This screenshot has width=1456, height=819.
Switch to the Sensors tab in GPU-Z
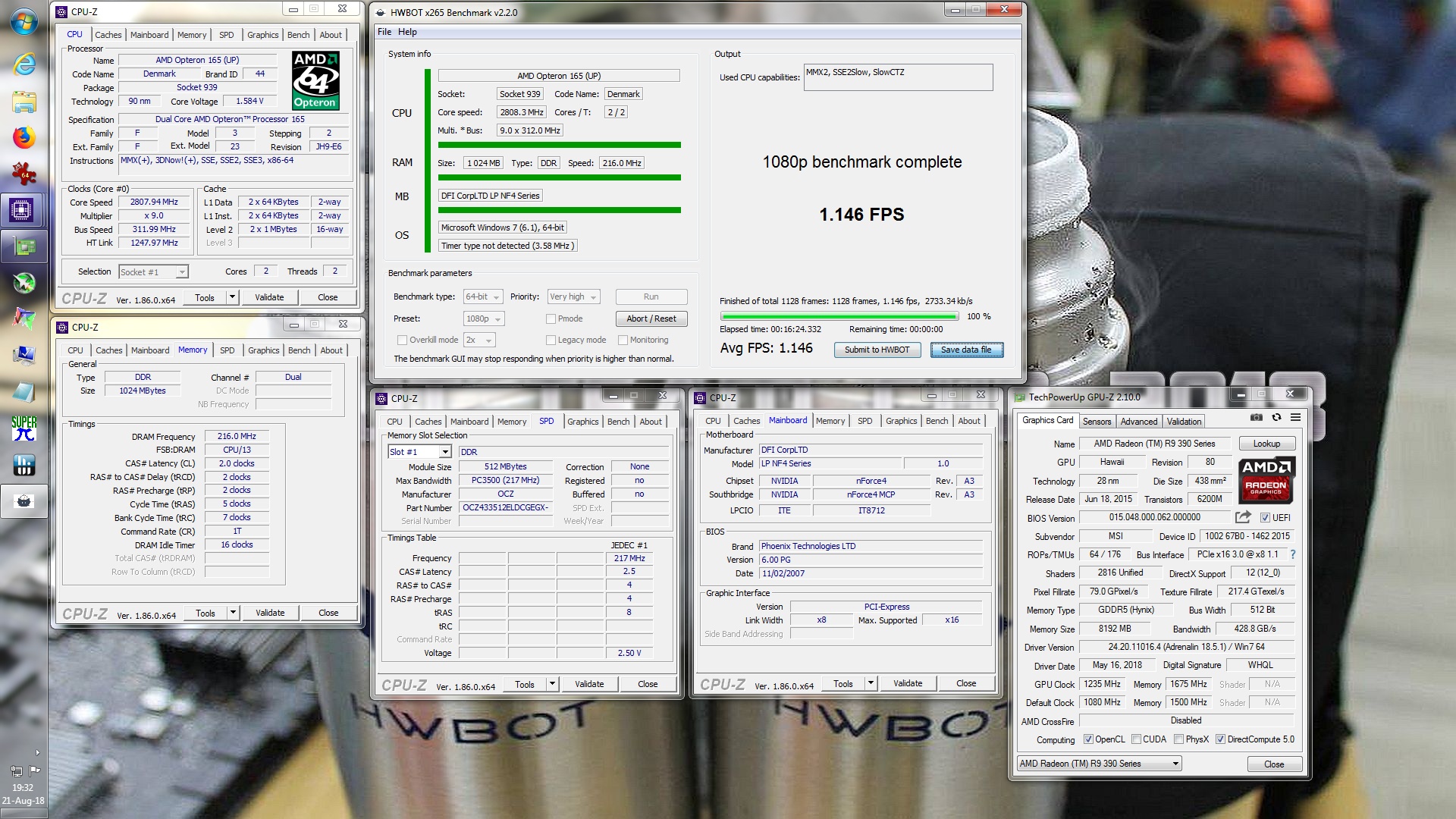pos(1097,422)
